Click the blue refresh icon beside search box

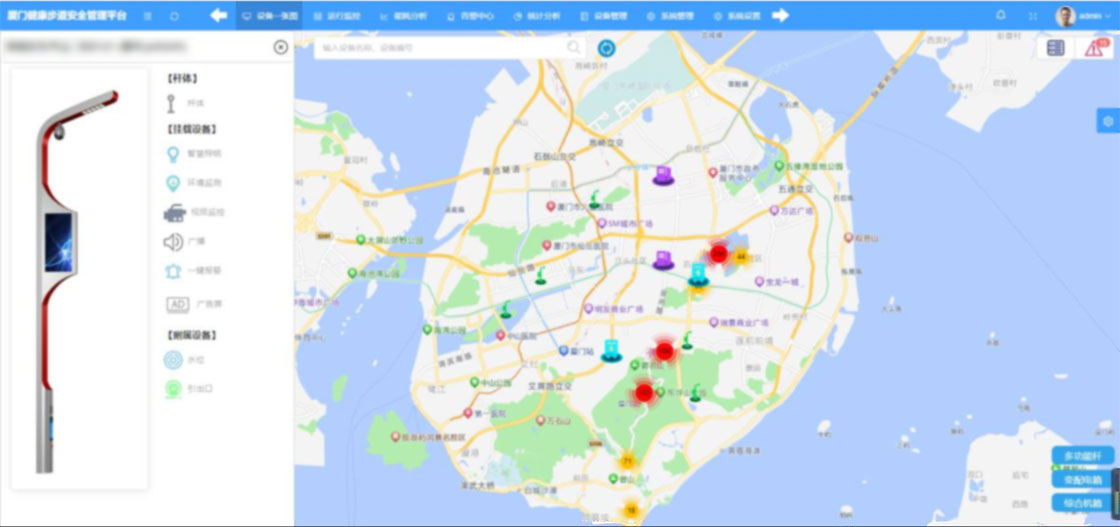606,47
